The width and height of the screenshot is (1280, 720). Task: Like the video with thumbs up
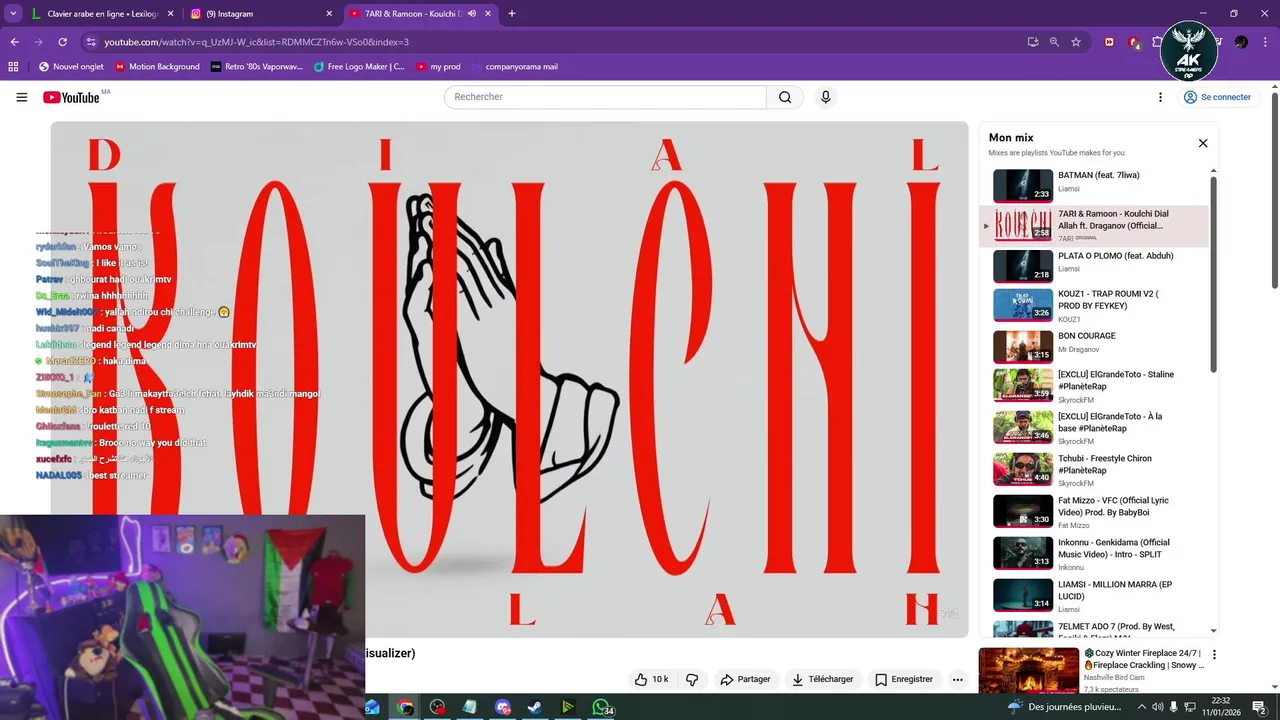[x=651, y=679]
